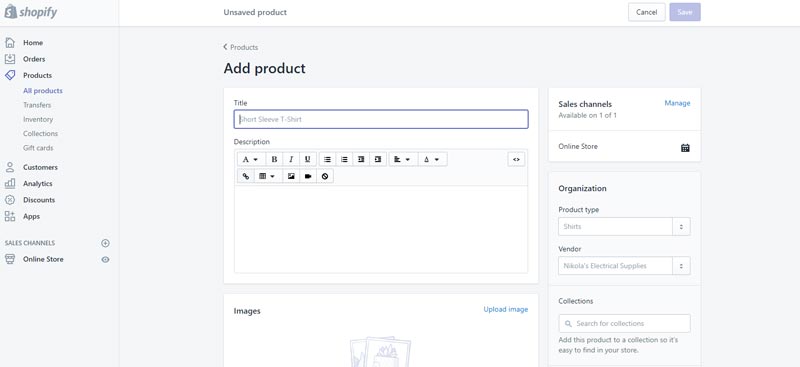Open Orders in the sidebar
Image resolution: width=800 pixels, height=367 pixels.
point(34,59)
